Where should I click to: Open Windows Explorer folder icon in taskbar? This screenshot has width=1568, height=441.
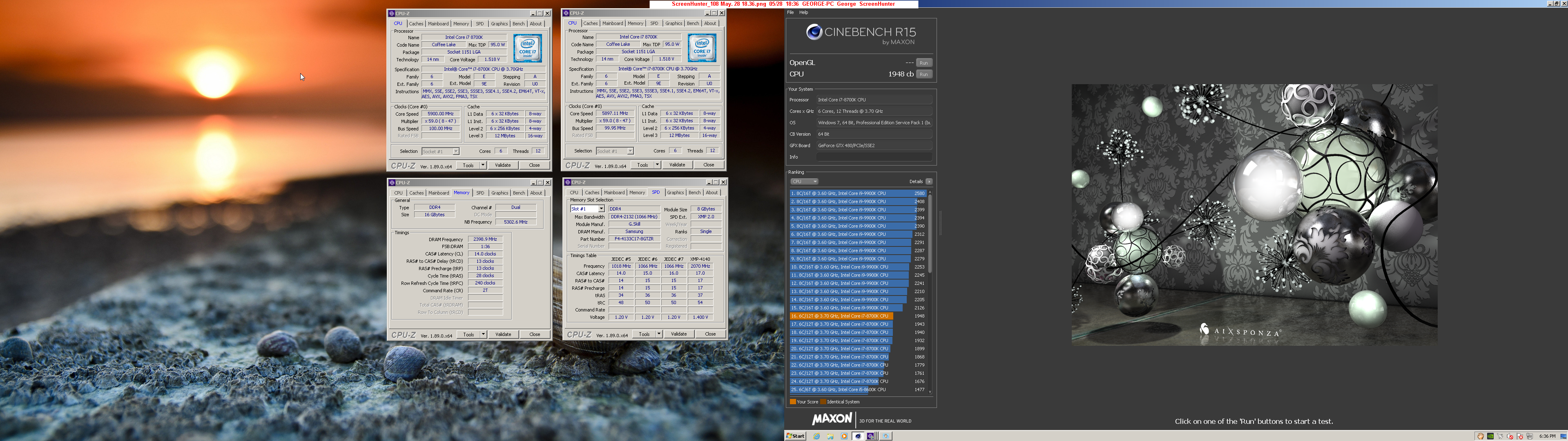click(830, 436)
